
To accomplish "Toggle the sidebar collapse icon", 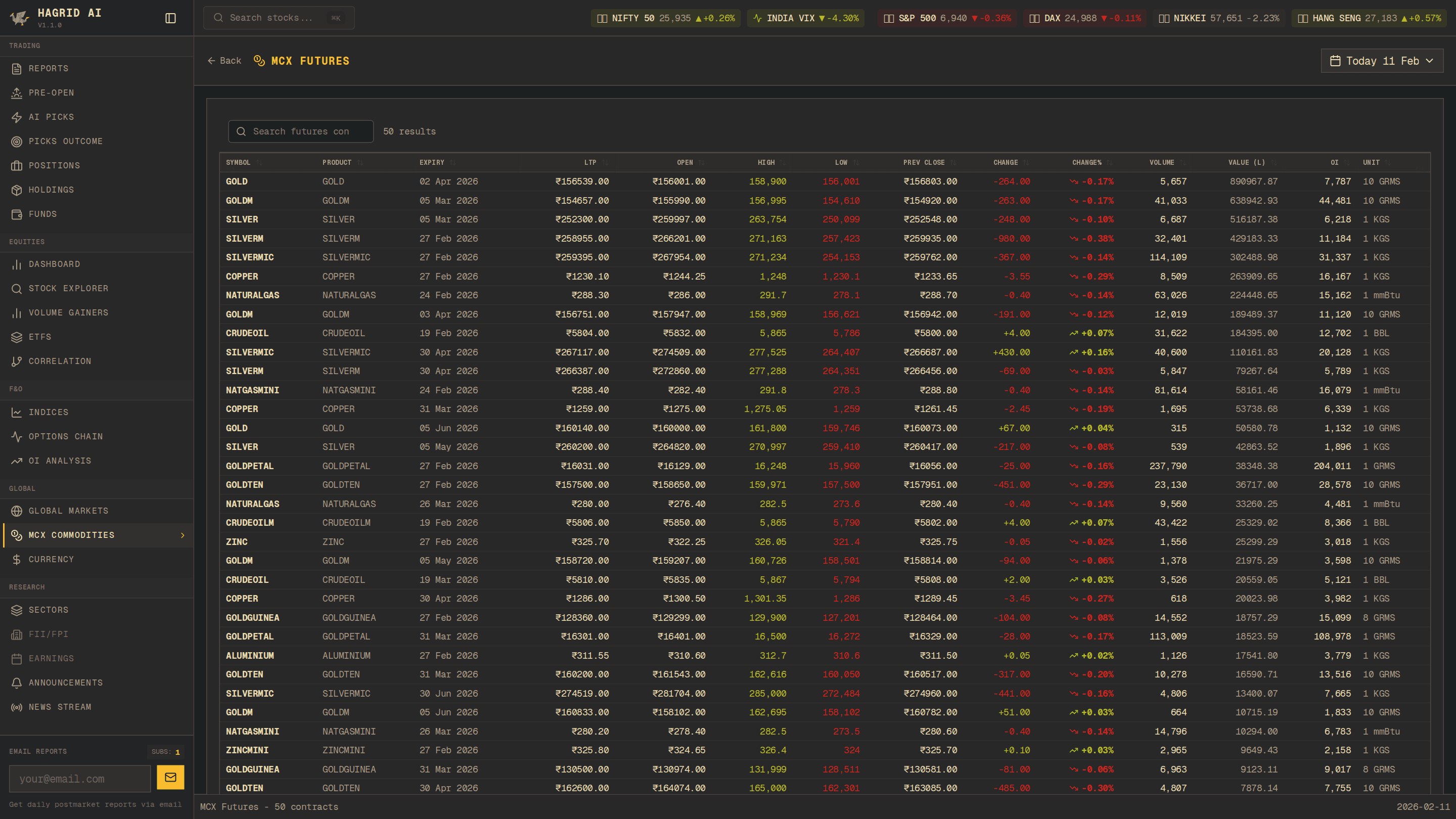I will point(170,18).
